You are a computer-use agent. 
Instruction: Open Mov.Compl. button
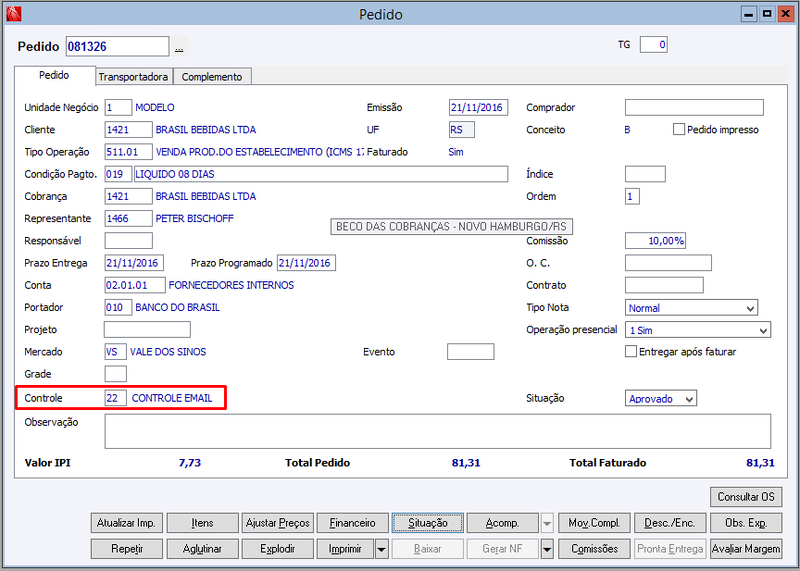594,523
